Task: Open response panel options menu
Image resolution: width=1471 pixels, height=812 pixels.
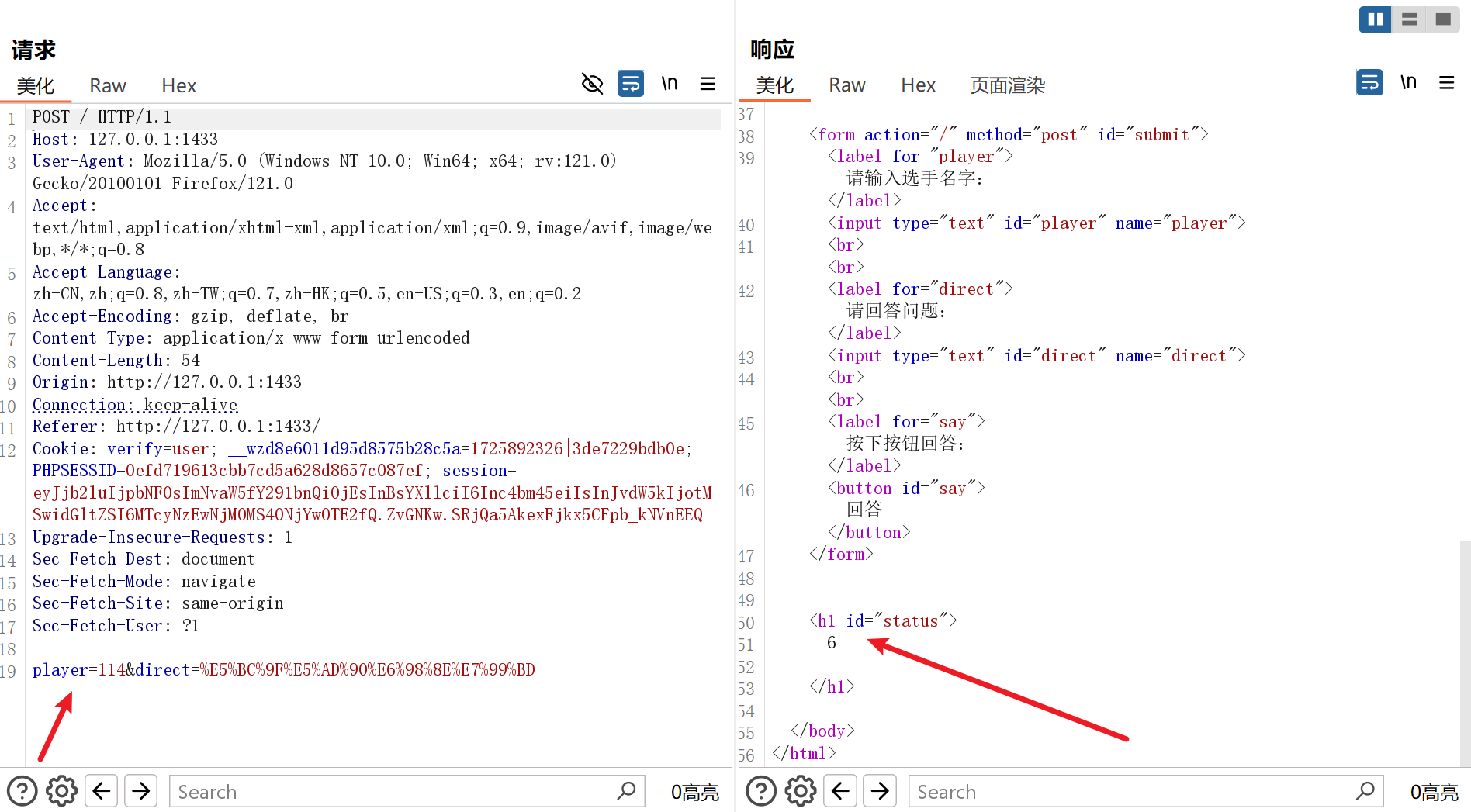Action: tap(1447, 82)
